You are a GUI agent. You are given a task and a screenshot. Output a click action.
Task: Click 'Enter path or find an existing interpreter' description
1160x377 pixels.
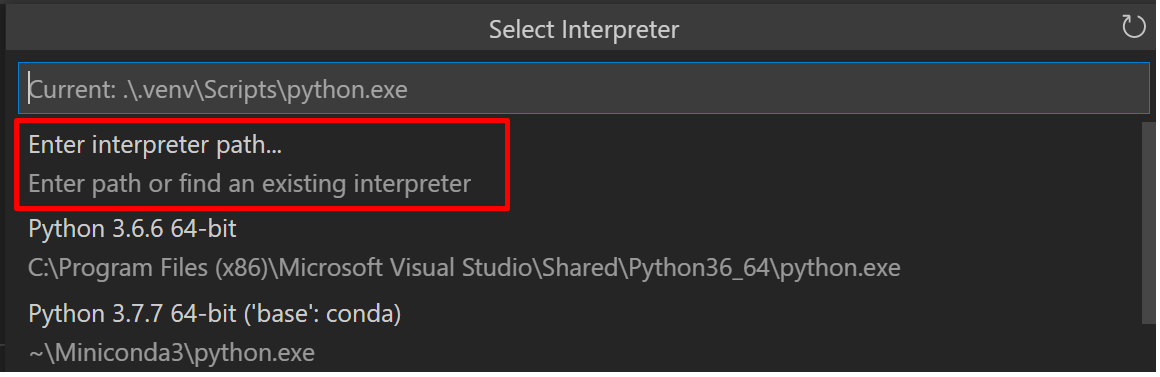pos(249,183)
